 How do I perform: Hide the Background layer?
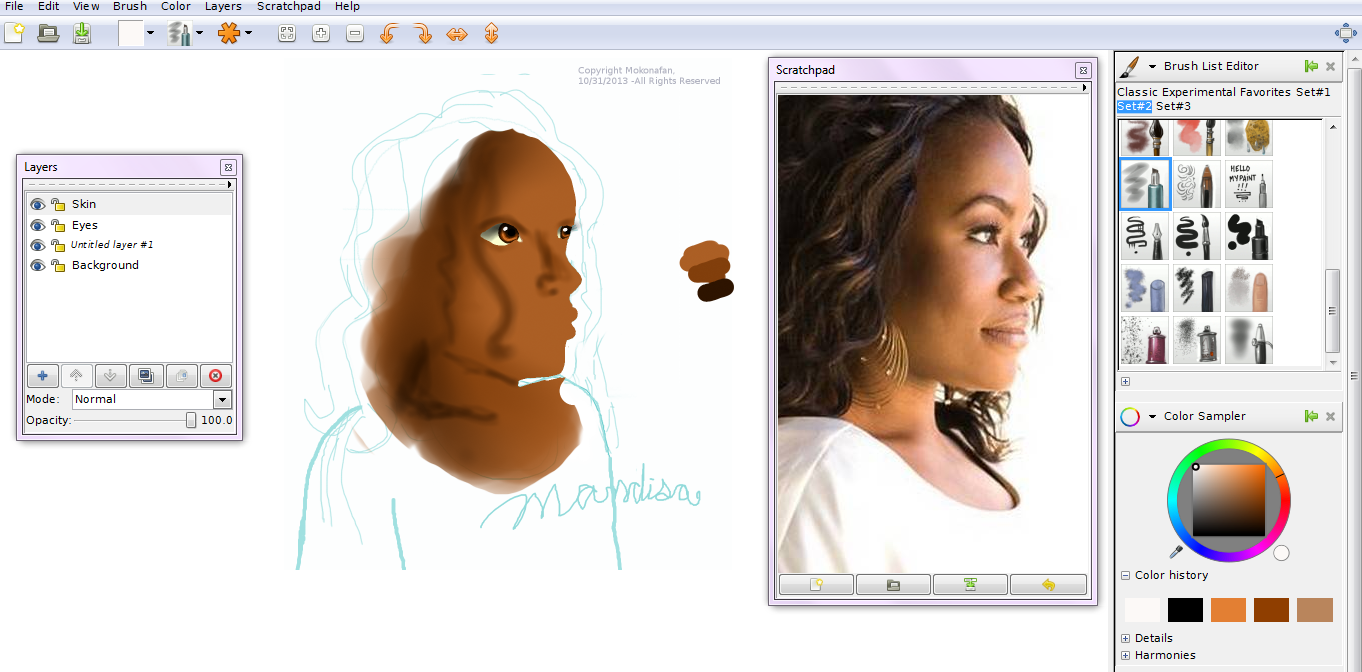[38, 265]
